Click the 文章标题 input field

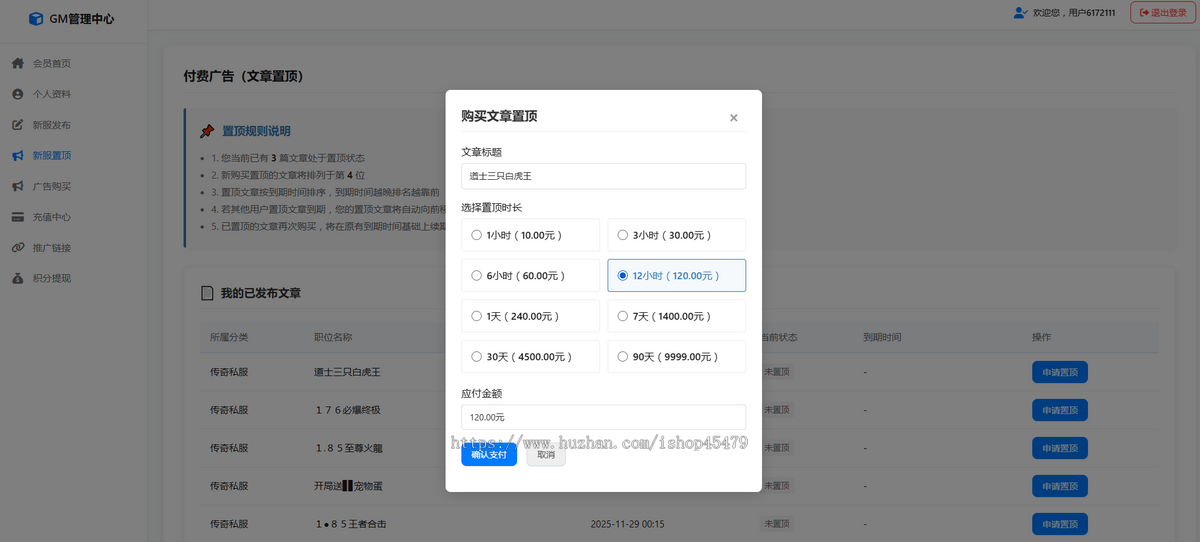click(603, 176)
